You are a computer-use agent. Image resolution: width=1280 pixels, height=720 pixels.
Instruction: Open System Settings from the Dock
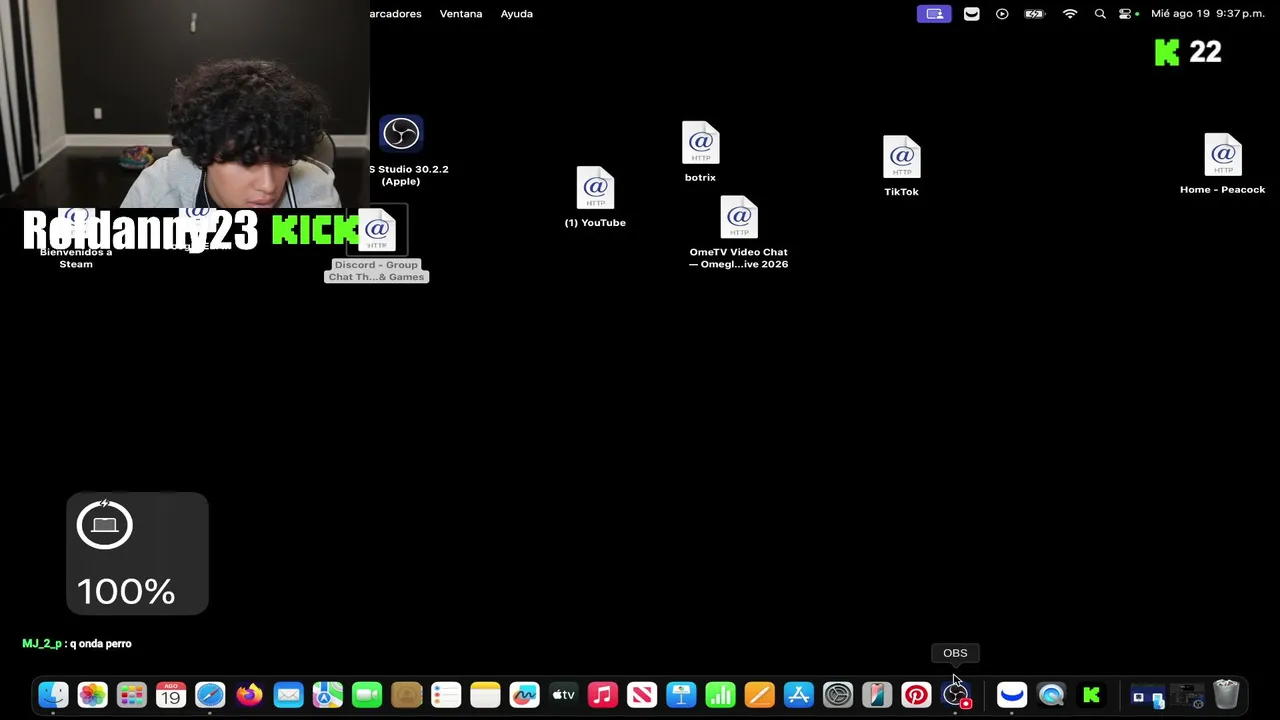(x=838, y=694)
